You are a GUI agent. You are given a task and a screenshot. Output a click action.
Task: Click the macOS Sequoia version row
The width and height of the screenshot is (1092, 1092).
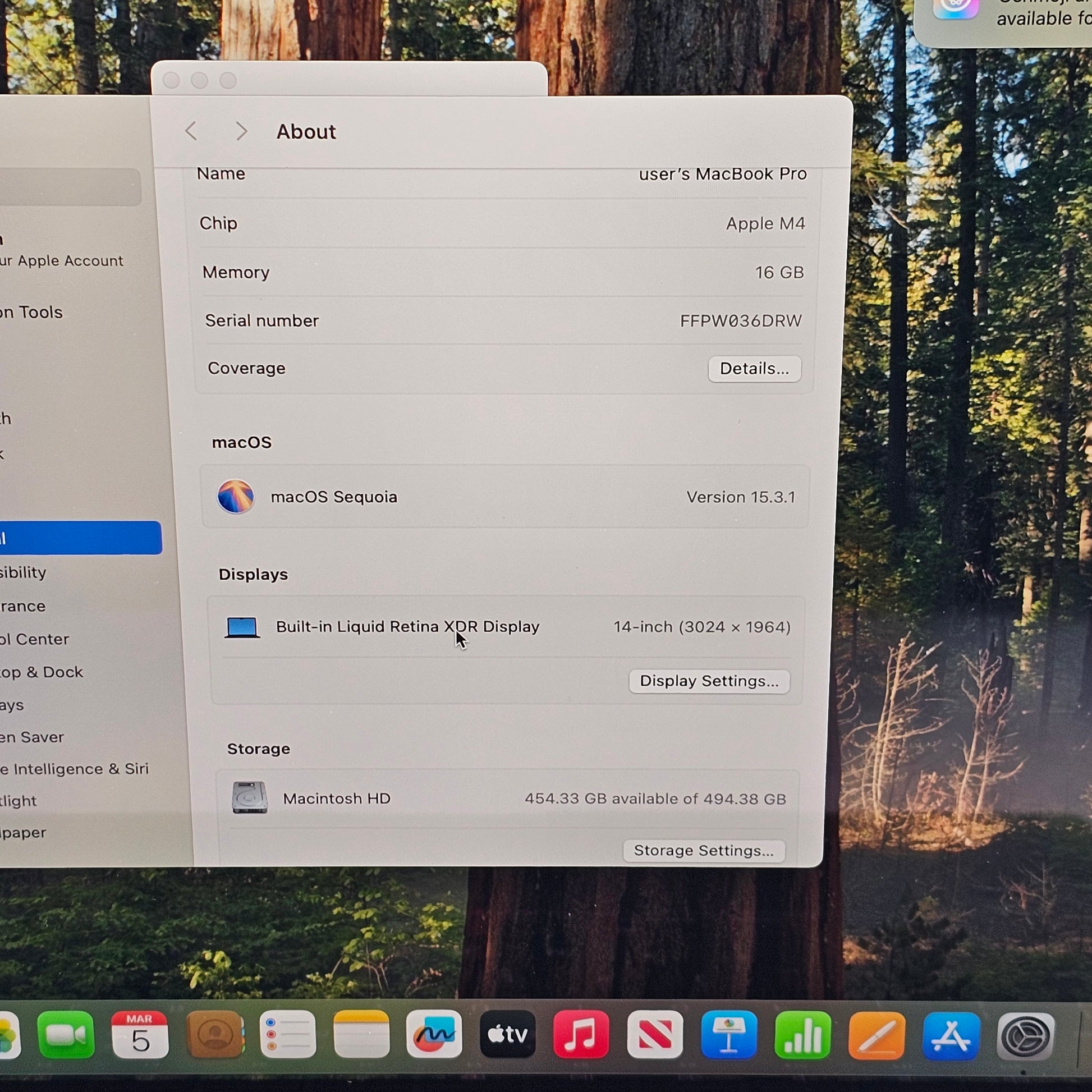504,497
